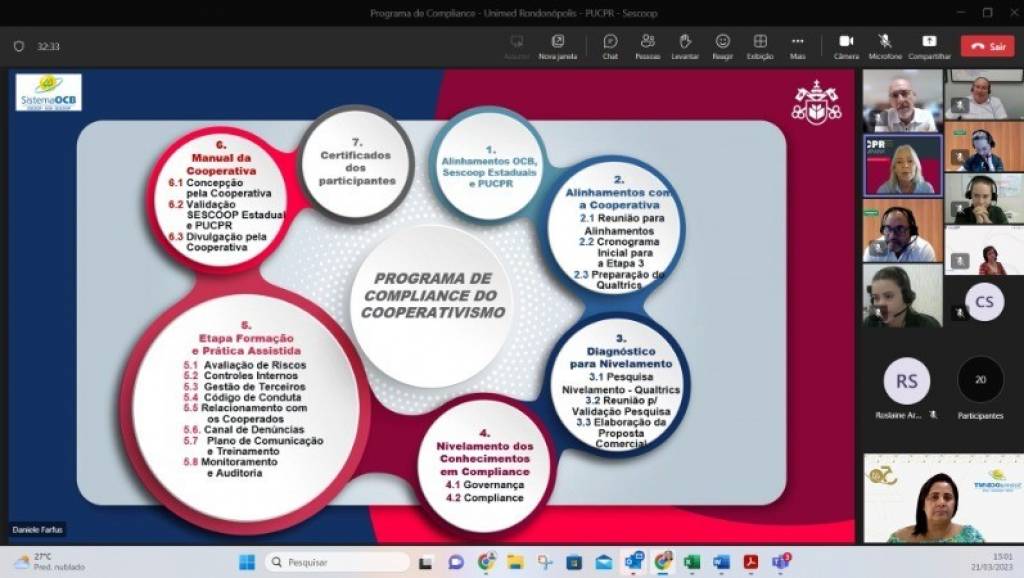Open the meeting Chat panel
Image resolution: width=1024 pixels, height=578 pixels.
tap(610, 46)
